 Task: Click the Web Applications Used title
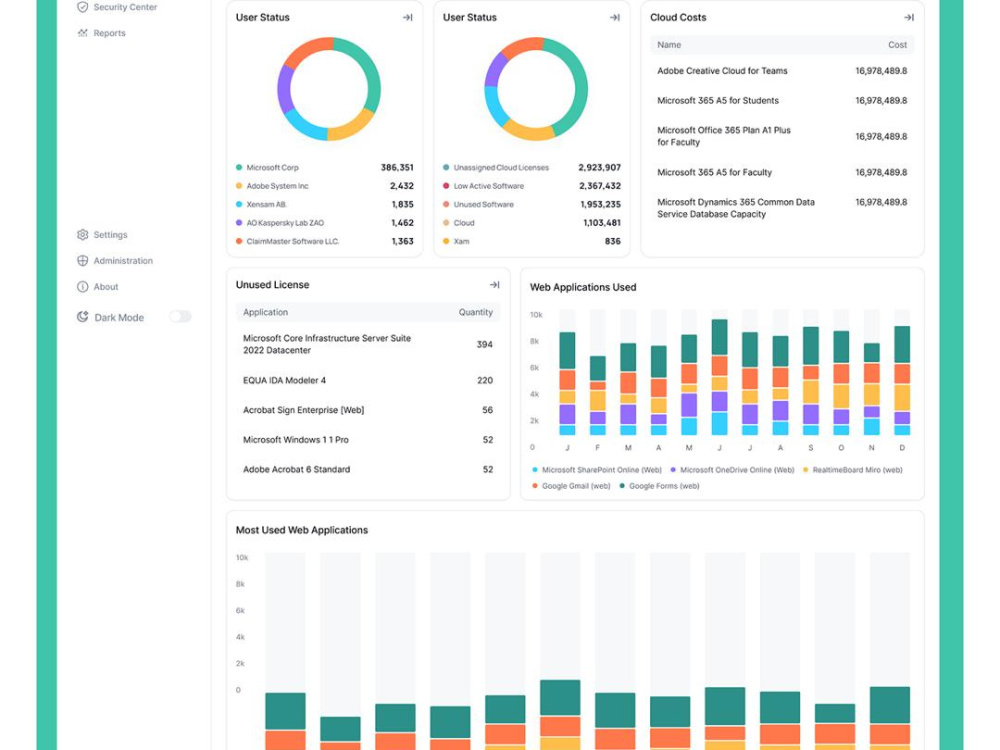coord(583,287)
